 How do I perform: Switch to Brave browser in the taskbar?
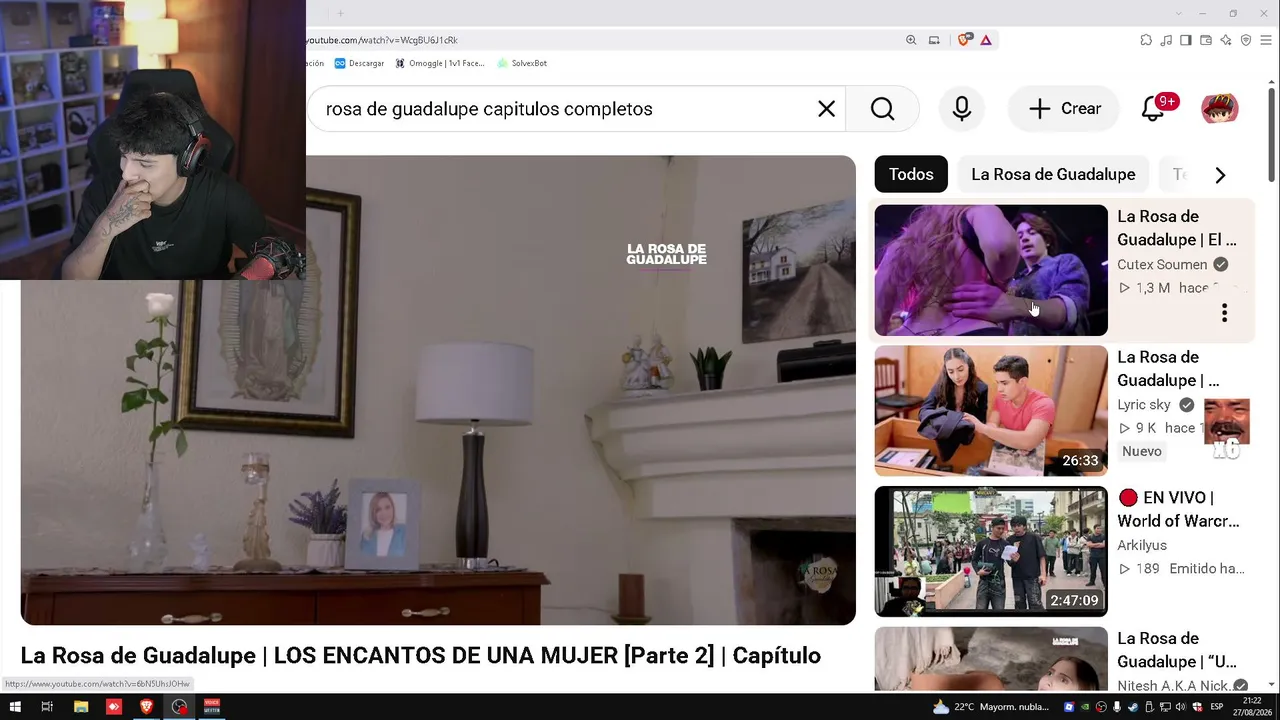(147, 707)
